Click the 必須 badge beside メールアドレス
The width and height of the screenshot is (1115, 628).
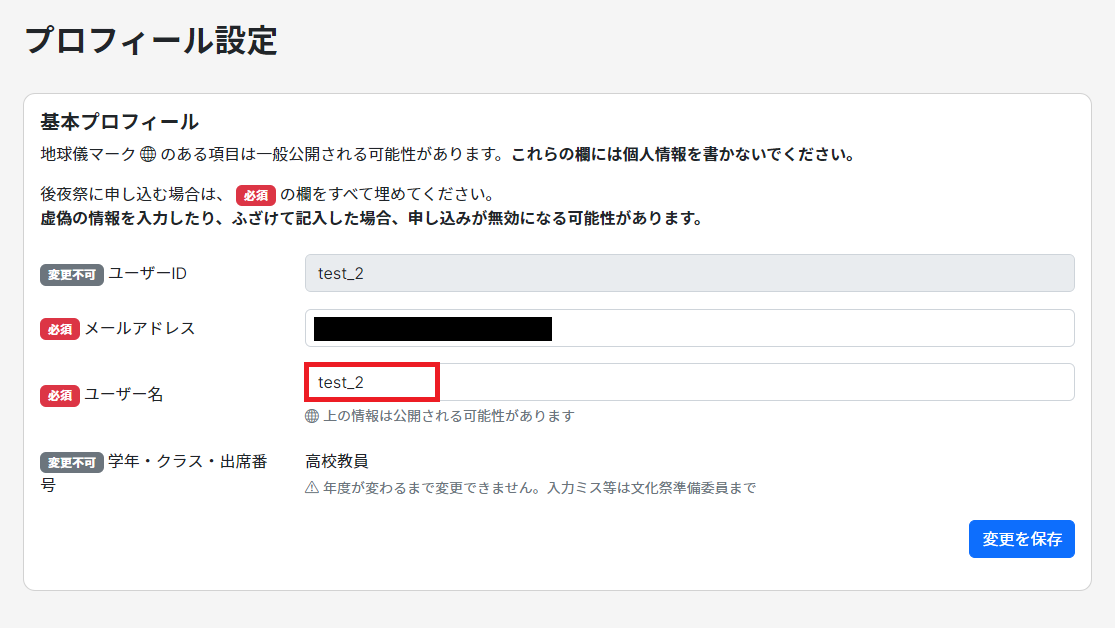pos(60,329)
